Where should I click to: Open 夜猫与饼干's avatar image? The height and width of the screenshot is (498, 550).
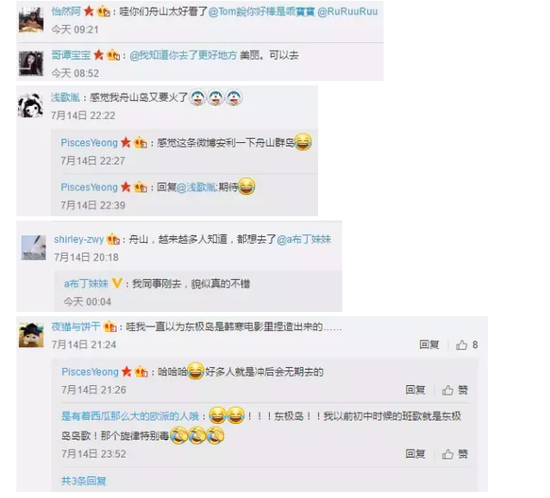(31, 335)
